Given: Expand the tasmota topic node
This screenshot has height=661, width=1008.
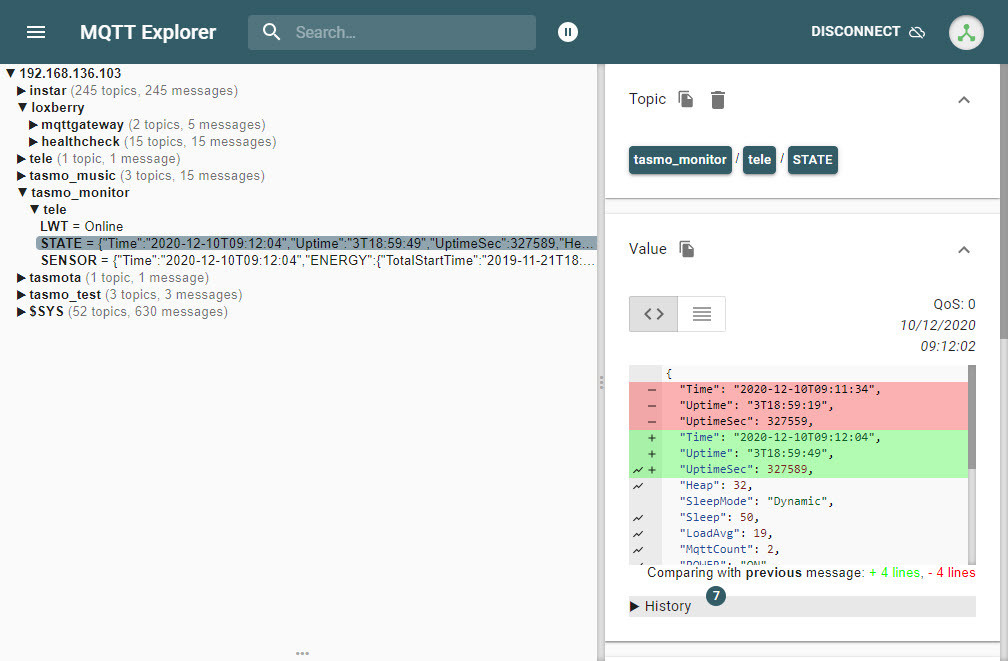Looking at the screenshot, I should coord(21,278).
